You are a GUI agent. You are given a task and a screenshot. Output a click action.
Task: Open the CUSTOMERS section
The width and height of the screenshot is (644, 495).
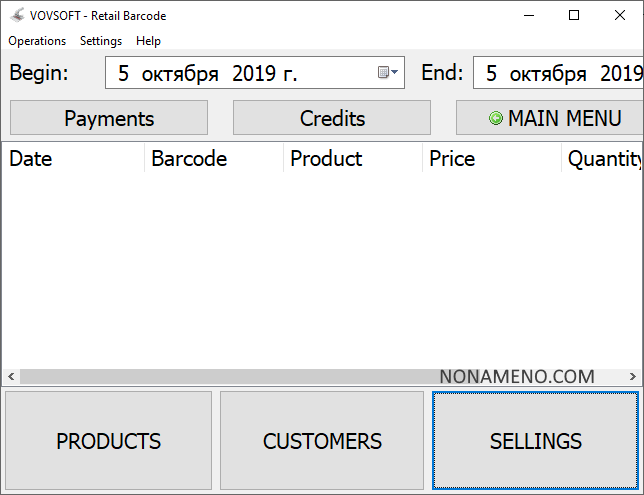click(322, 441)
